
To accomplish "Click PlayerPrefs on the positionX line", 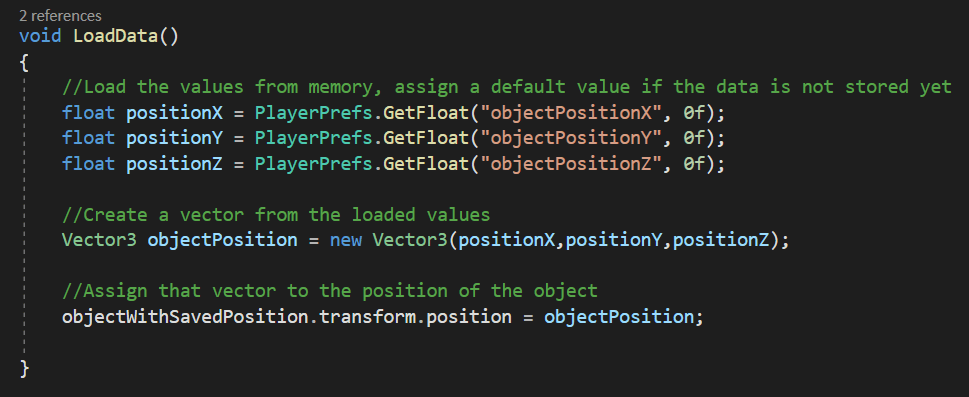I will click(313, 113).
